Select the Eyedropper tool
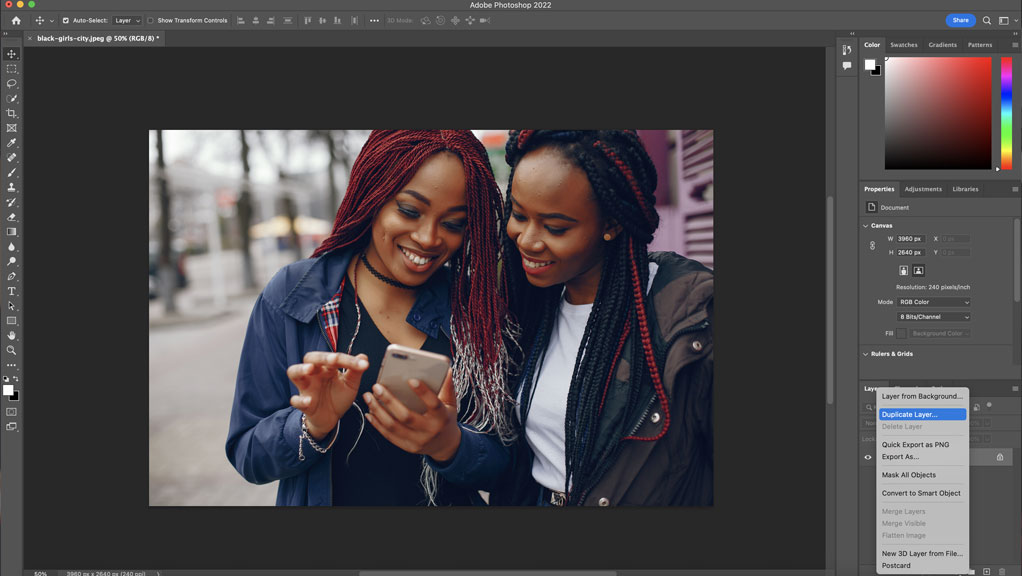This screenshot has height=576, width=1022. coord(11,142)
